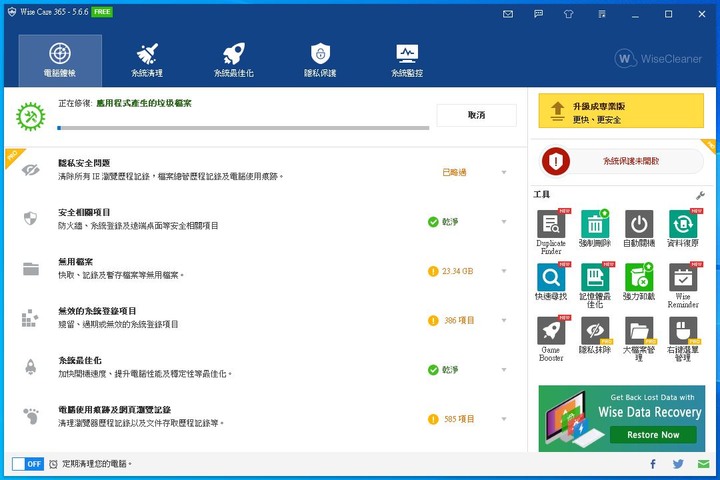Expand the 無用檔案 row arrow
The image size is (720, 480).
[504, 271]
